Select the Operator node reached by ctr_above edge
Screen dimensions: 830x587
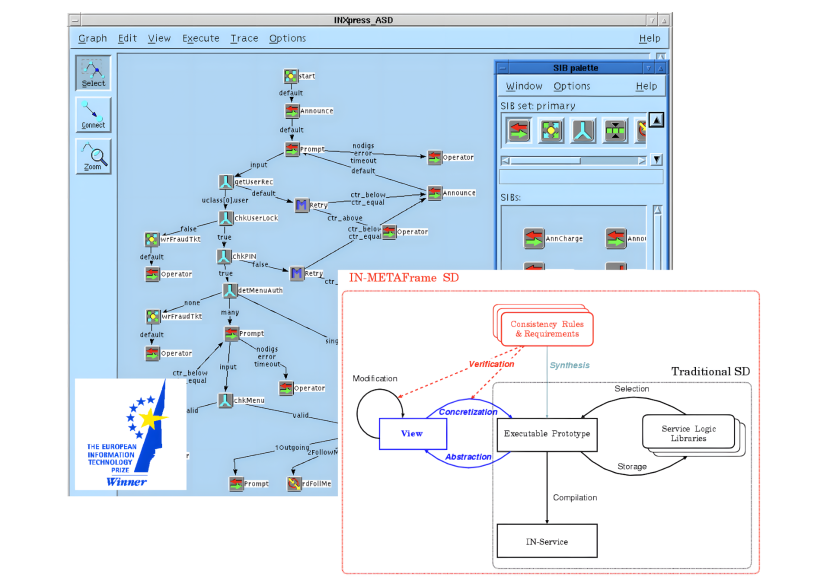(x=389, y=232)
